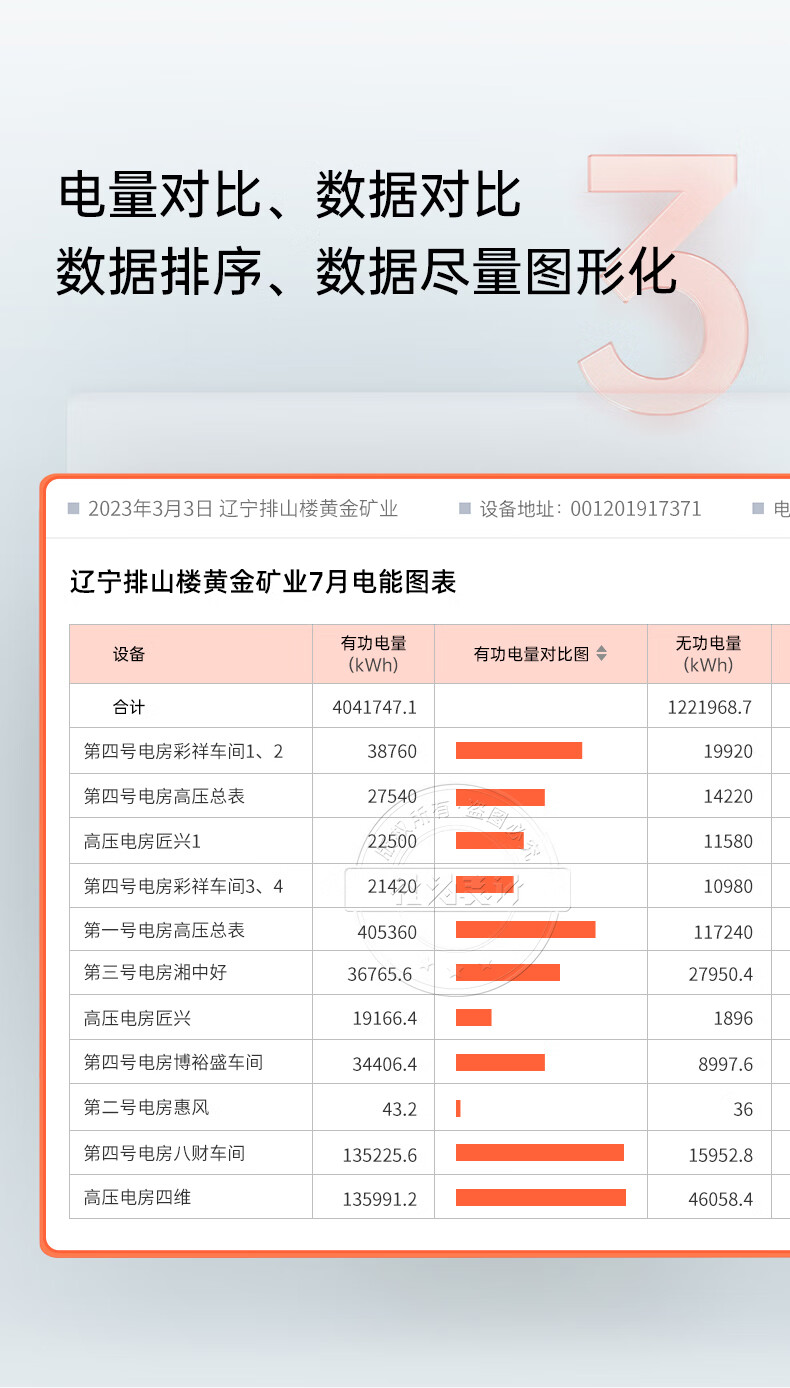Screen dimensions: 790x1388
Task: Click the chart title 辽宁排山楼黄金矿业7月电能图表
Action: 263,582
